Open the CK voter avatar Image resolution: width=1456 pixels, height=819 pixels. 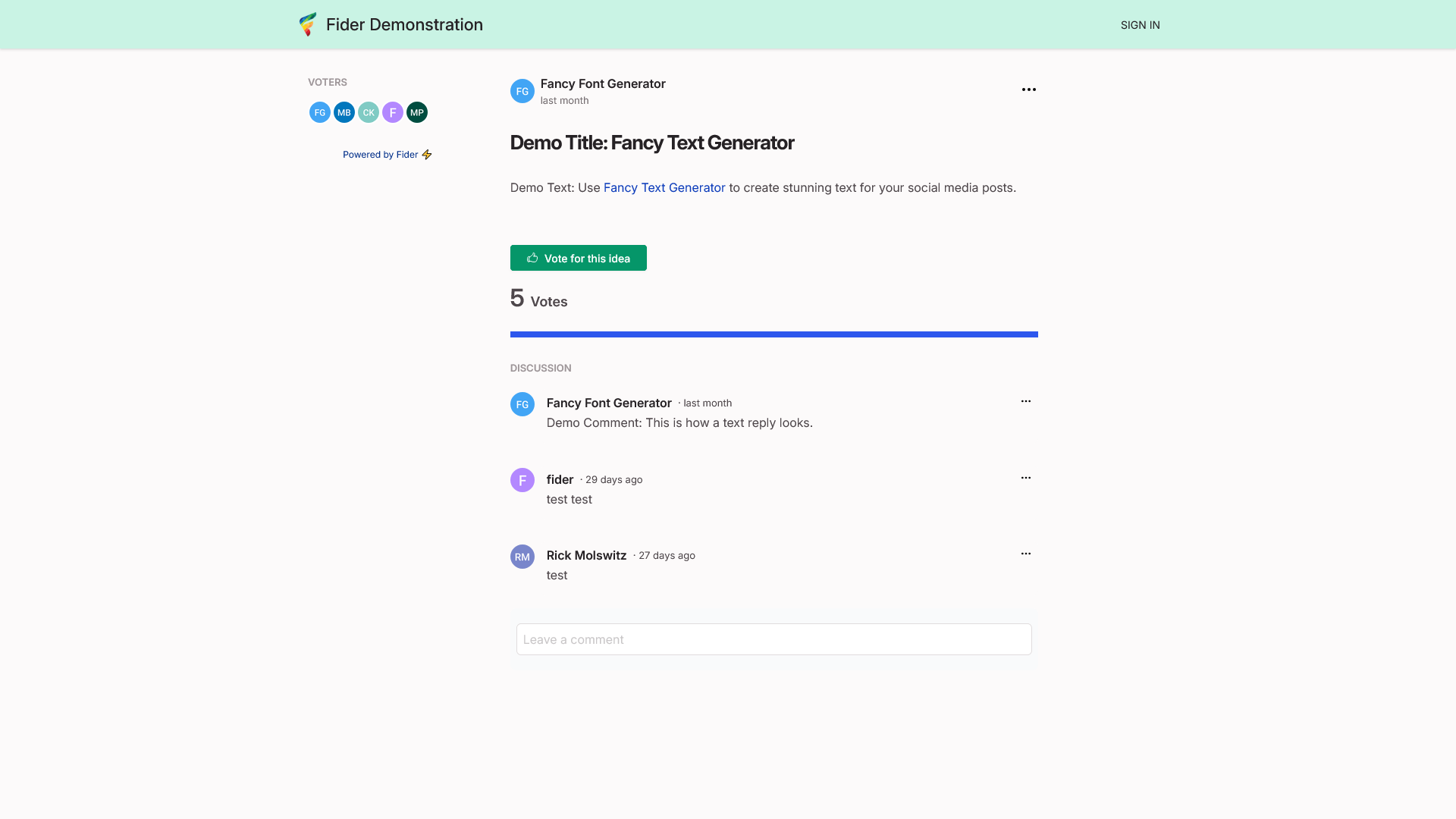pyautogui.click(x=369, y=112)
